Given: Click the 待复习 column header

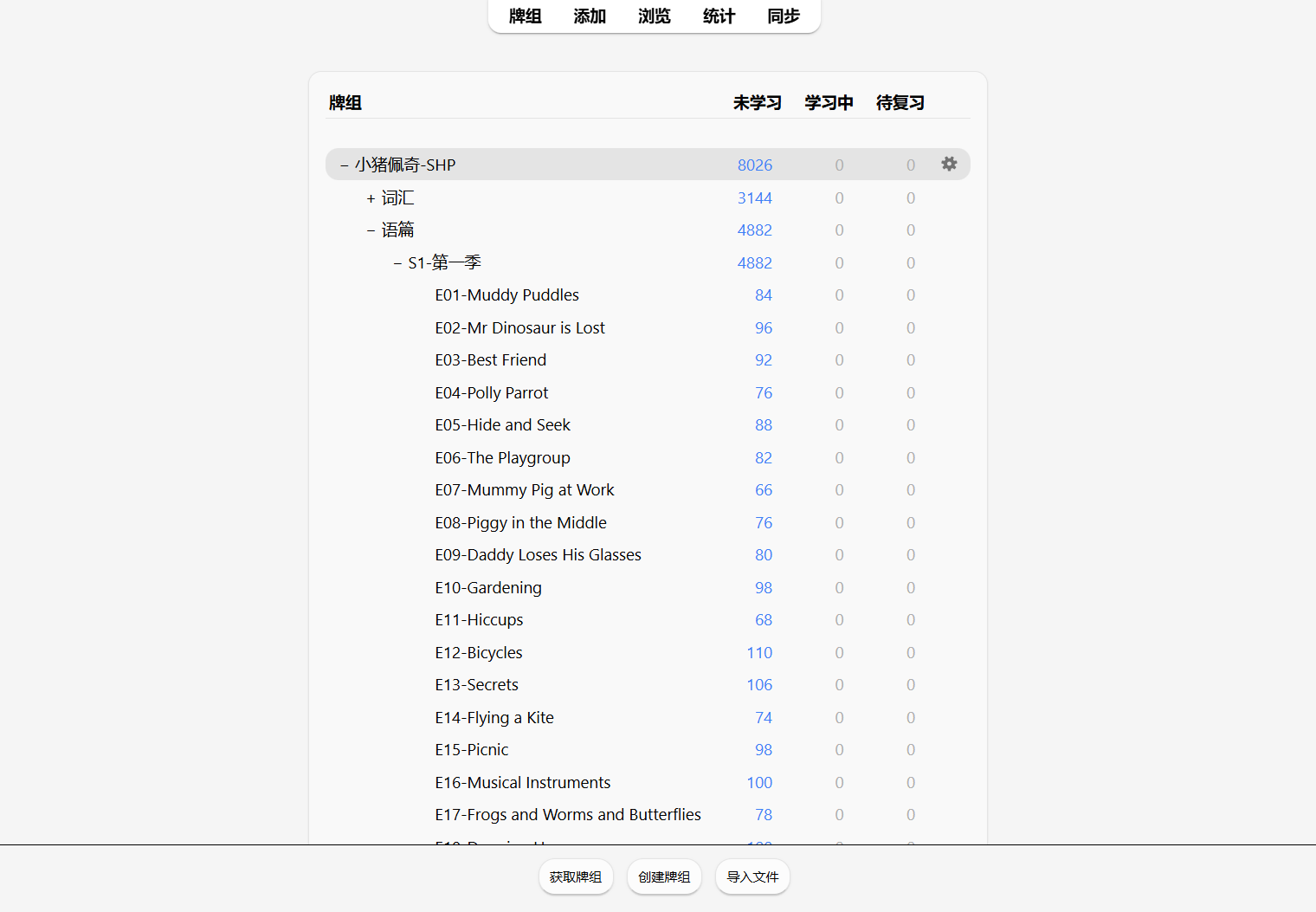Looking at the screenshot, I should pyautogui.click(x=900, y=103).
